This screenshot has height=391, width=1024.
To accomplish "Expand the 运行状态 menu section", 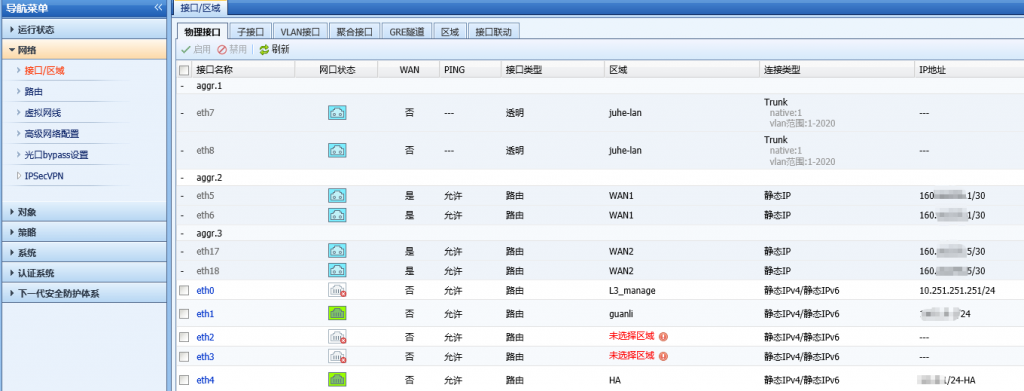I will pyautogui.click(x=84, y=29).
